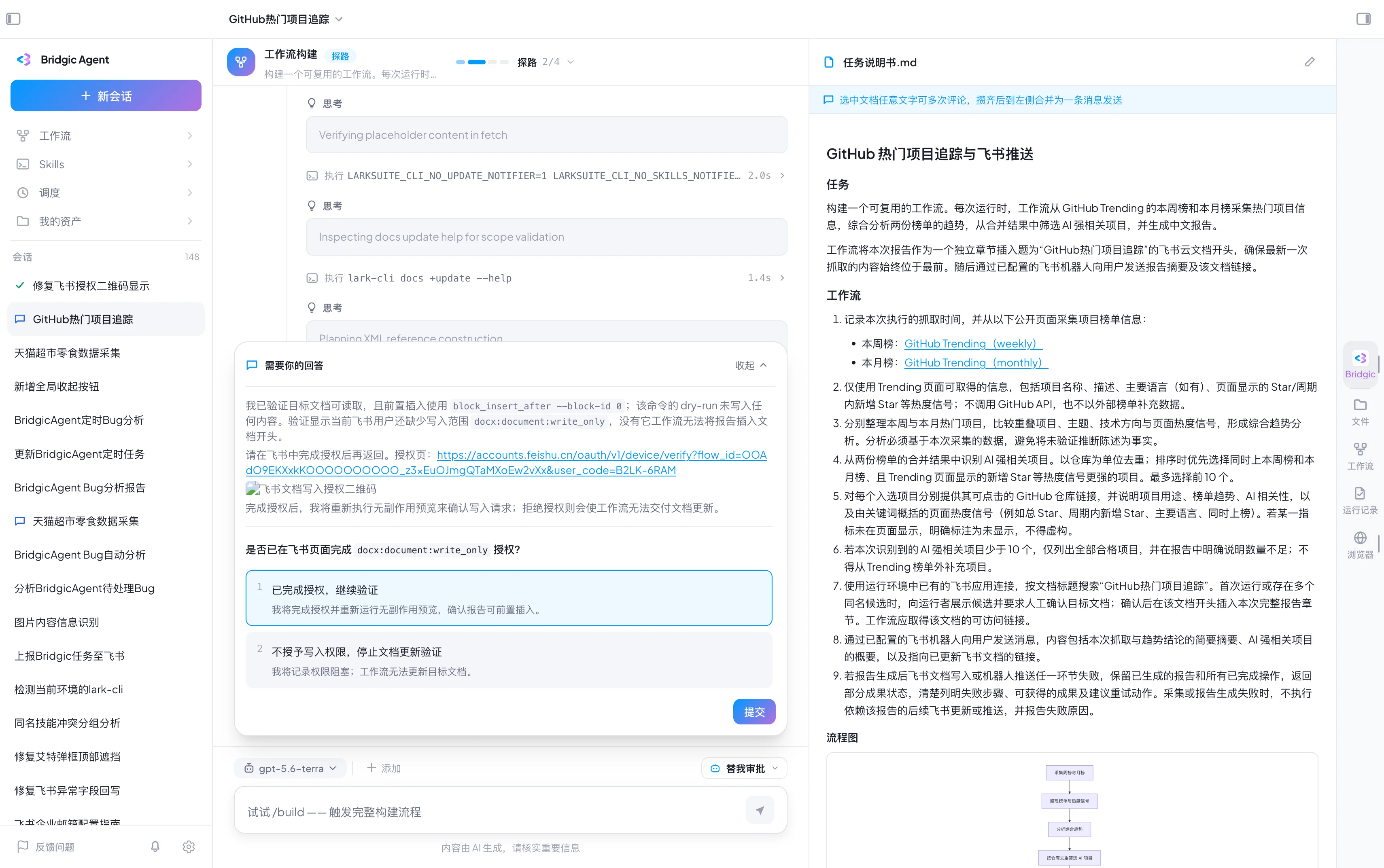Viewport: 1384px width, 868px height.
Task: Click the workflow build avatar icon
Action: pos(241,62)
